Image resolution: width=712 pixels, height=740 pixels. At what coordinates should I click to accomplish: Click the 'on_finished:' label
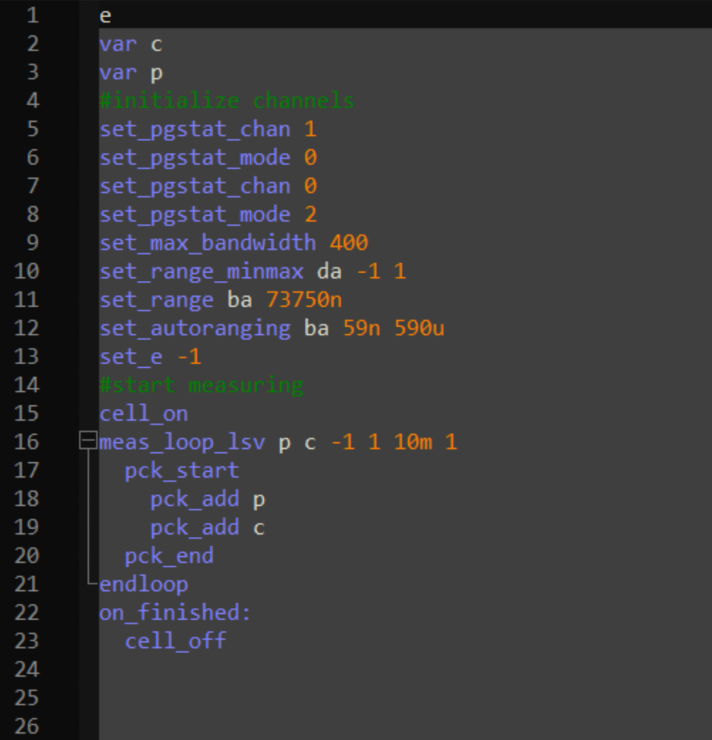click(175, 613)
